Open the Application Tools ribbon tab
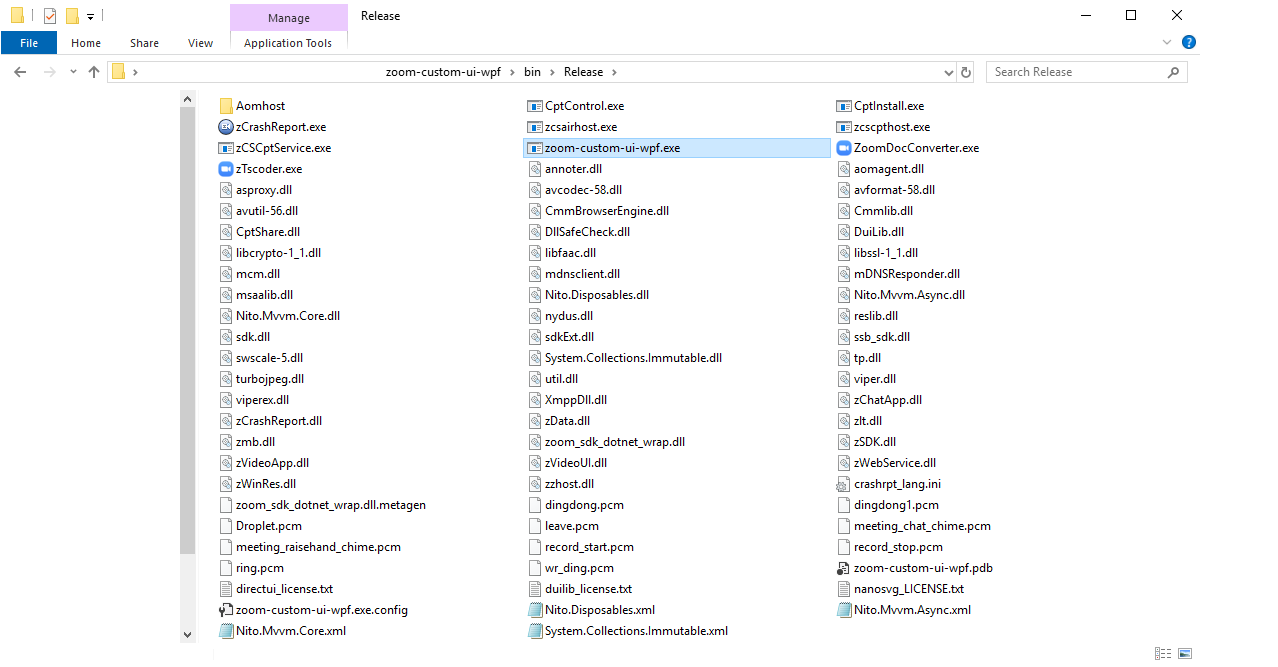Viewport: 1278px width, 667px height. tap(288, 44)
